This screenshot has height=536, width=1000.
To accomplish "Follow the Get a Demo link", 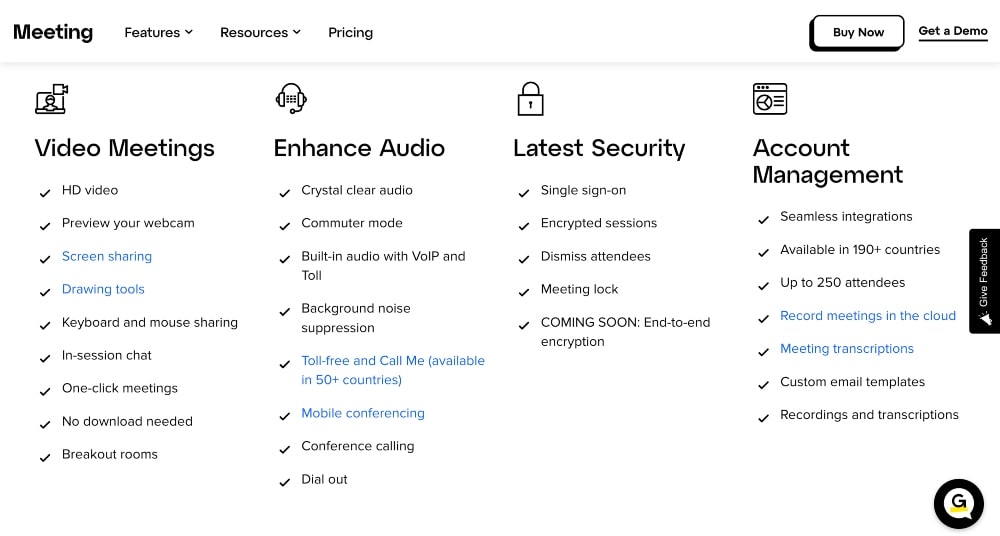I will (x=953, y=31).
